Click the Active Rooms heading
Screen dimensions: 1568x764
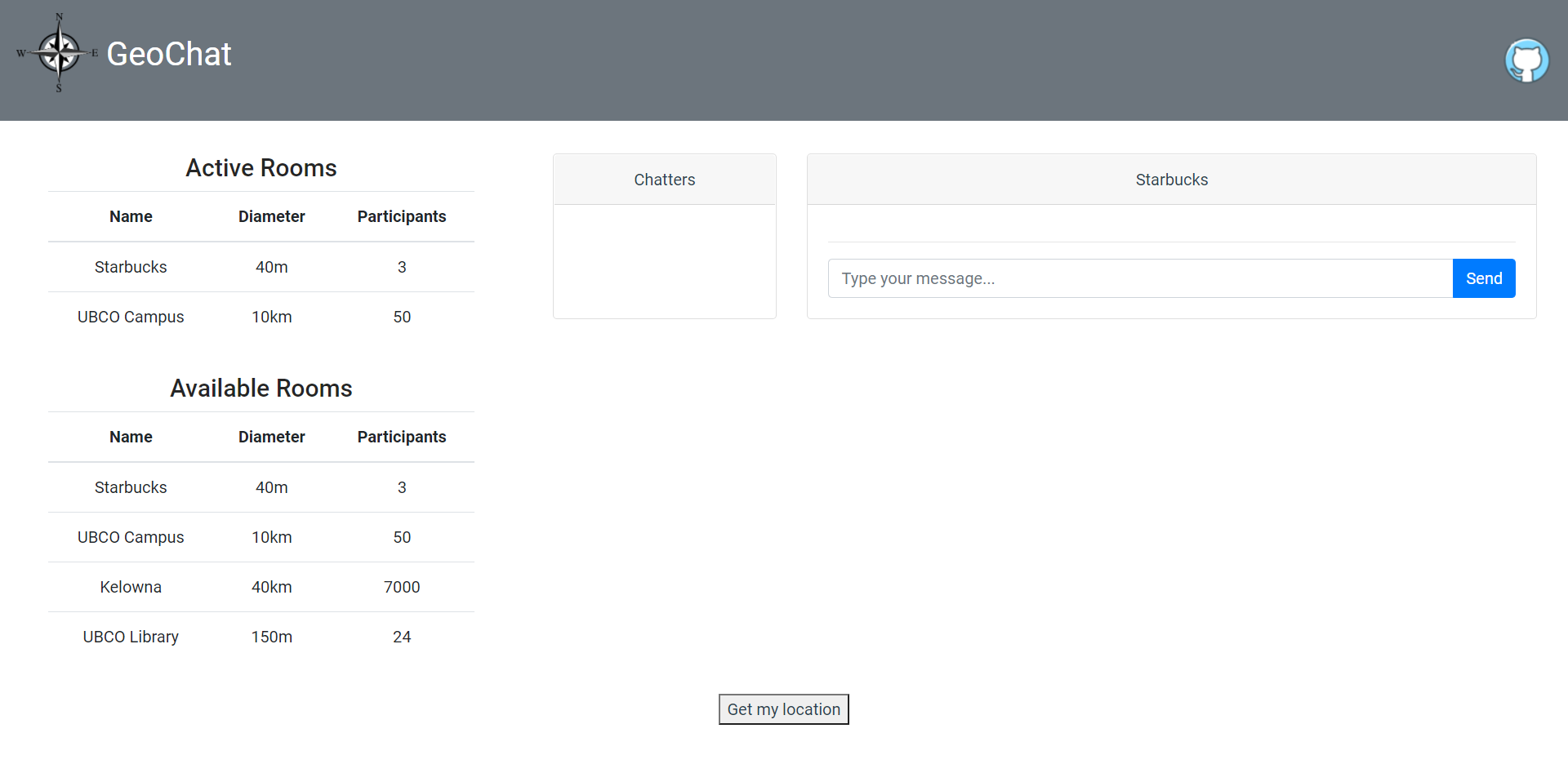coord(261,167)
